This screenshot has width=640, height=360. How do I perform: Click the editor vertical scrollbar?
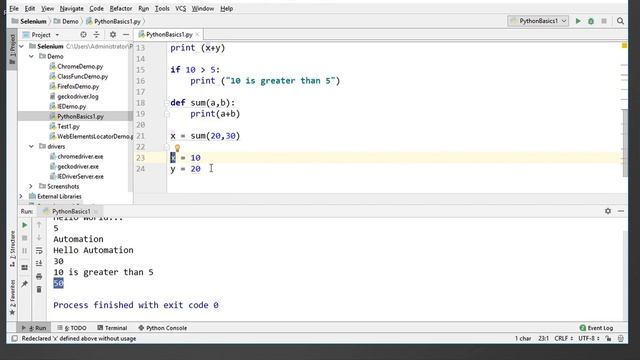(625, 143)
